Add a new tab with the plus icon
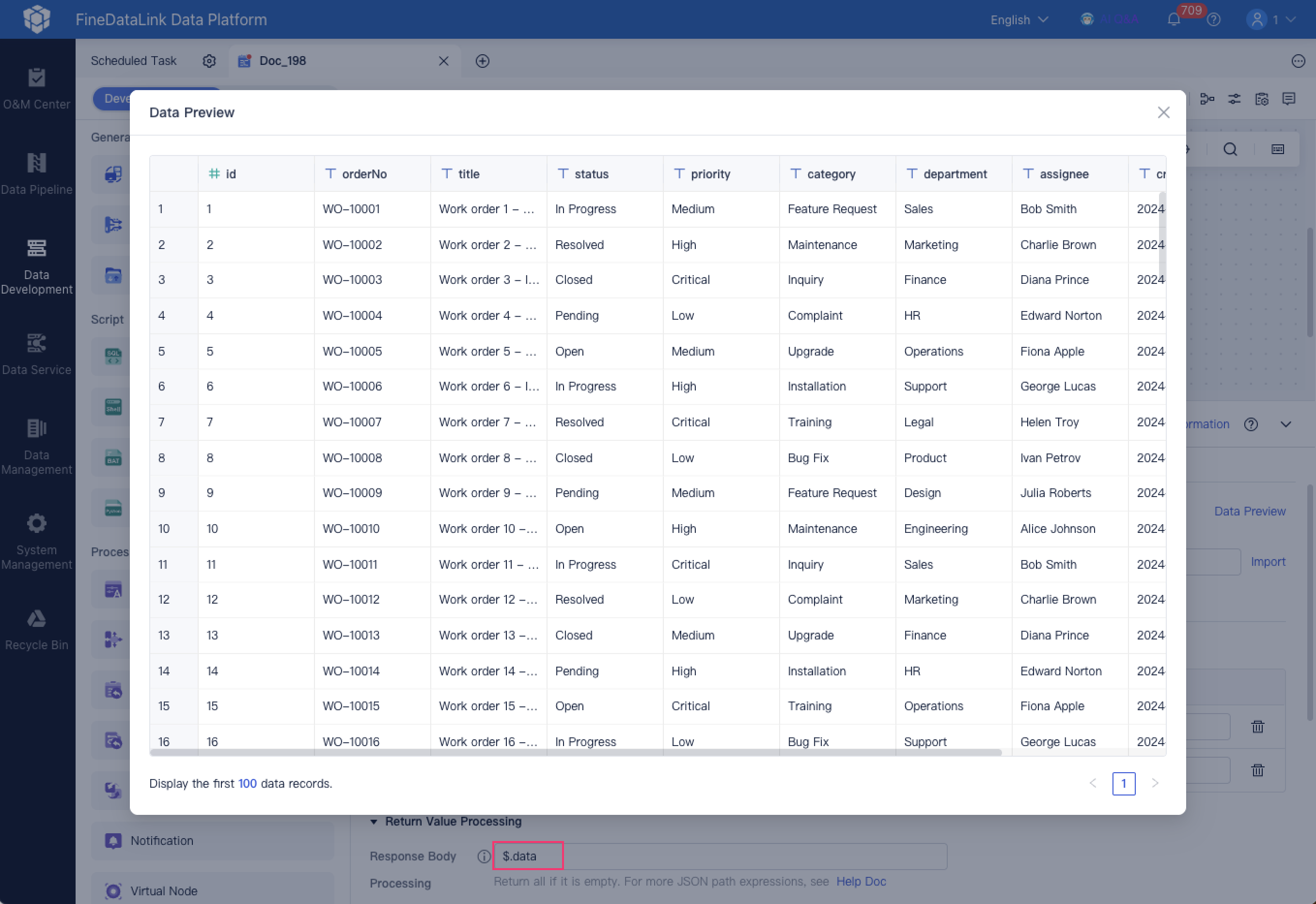 482,61
